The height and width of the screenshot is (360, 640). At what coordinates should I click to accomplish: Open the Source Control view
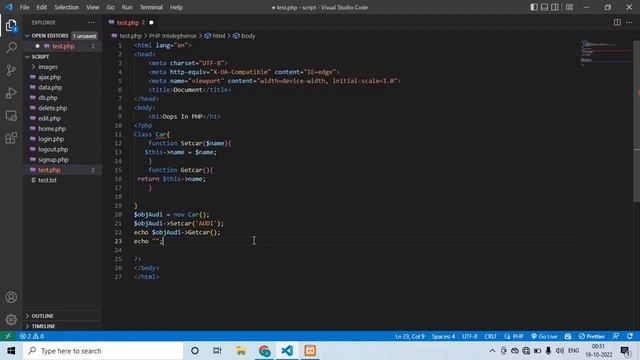click(11, 70)
